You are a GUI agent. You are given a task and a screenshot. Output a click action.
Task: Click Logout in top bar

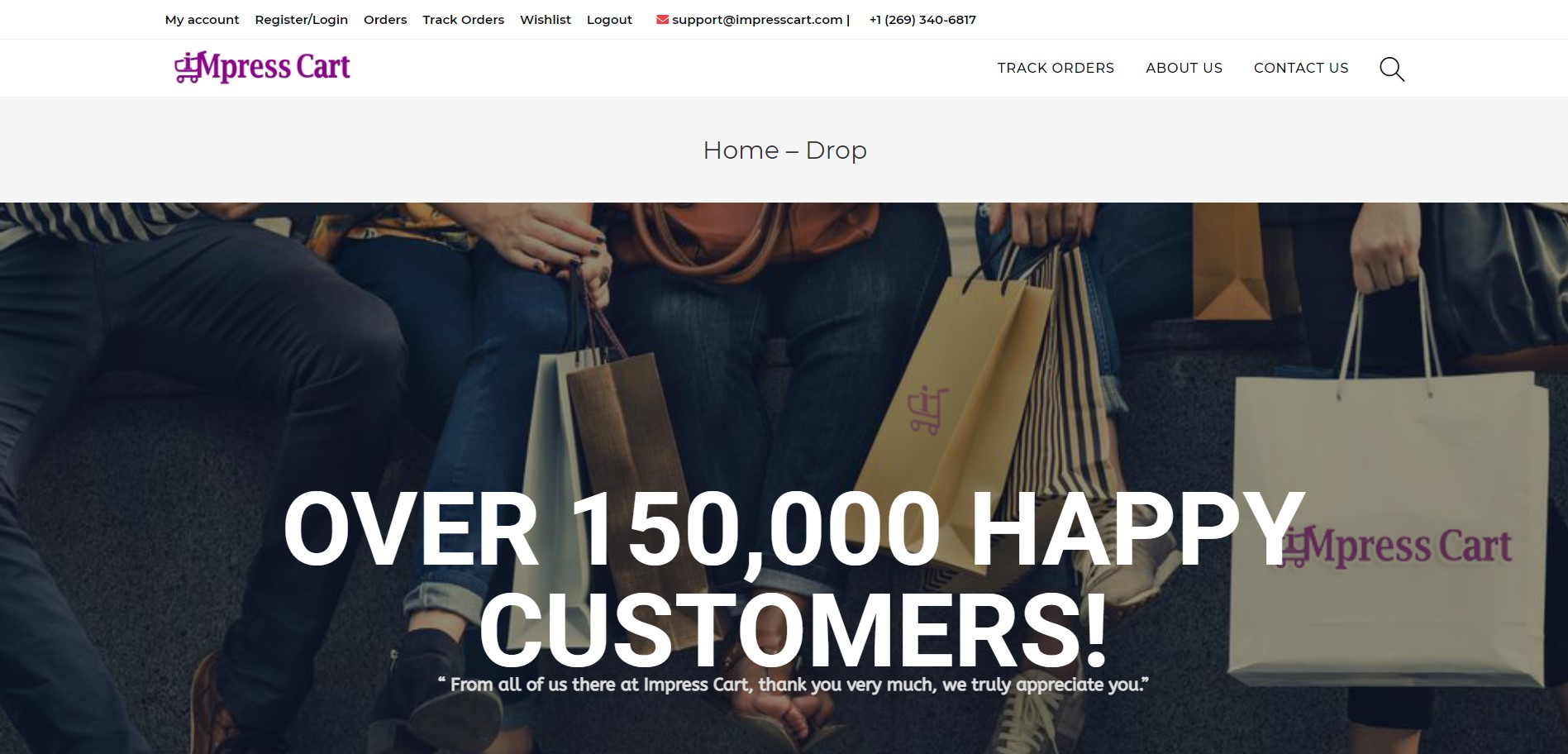[609, 20]
